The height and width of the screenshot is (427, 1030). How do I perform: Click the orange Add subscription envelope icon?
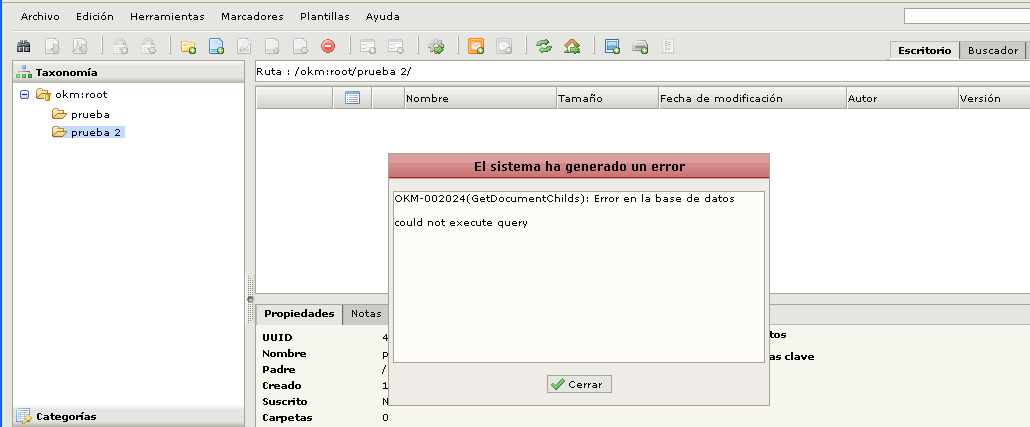point(476,47)
